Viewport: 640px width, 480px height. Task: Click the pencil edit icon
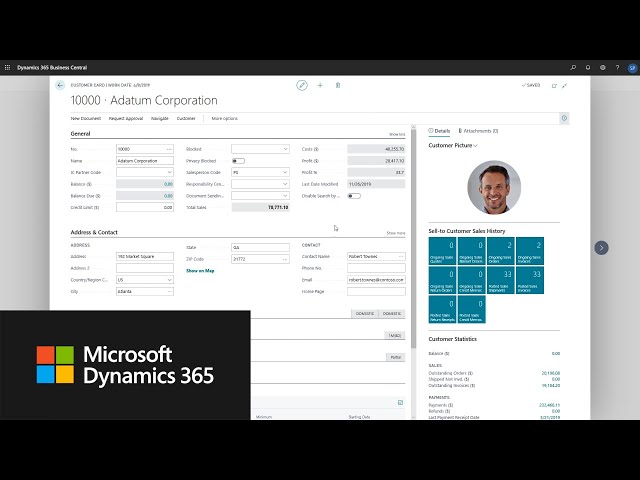point(302,86)
